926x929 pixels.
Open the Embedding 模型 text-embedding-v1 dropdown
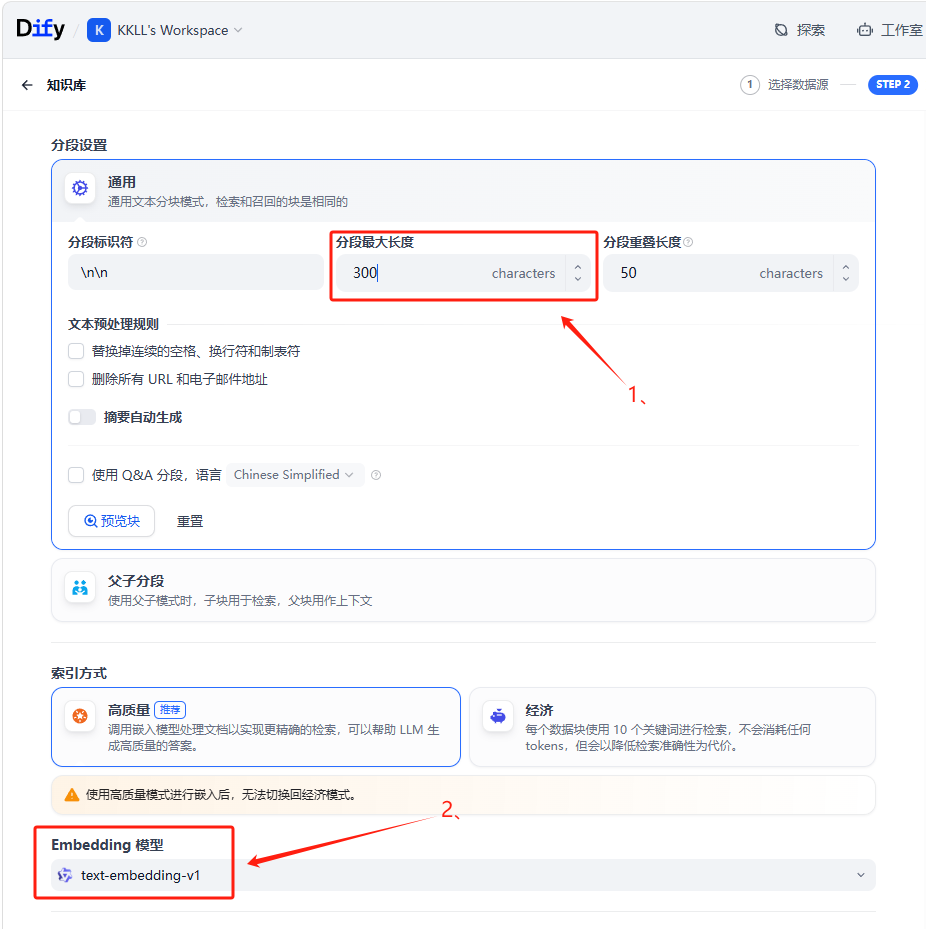tap(463, 875)
